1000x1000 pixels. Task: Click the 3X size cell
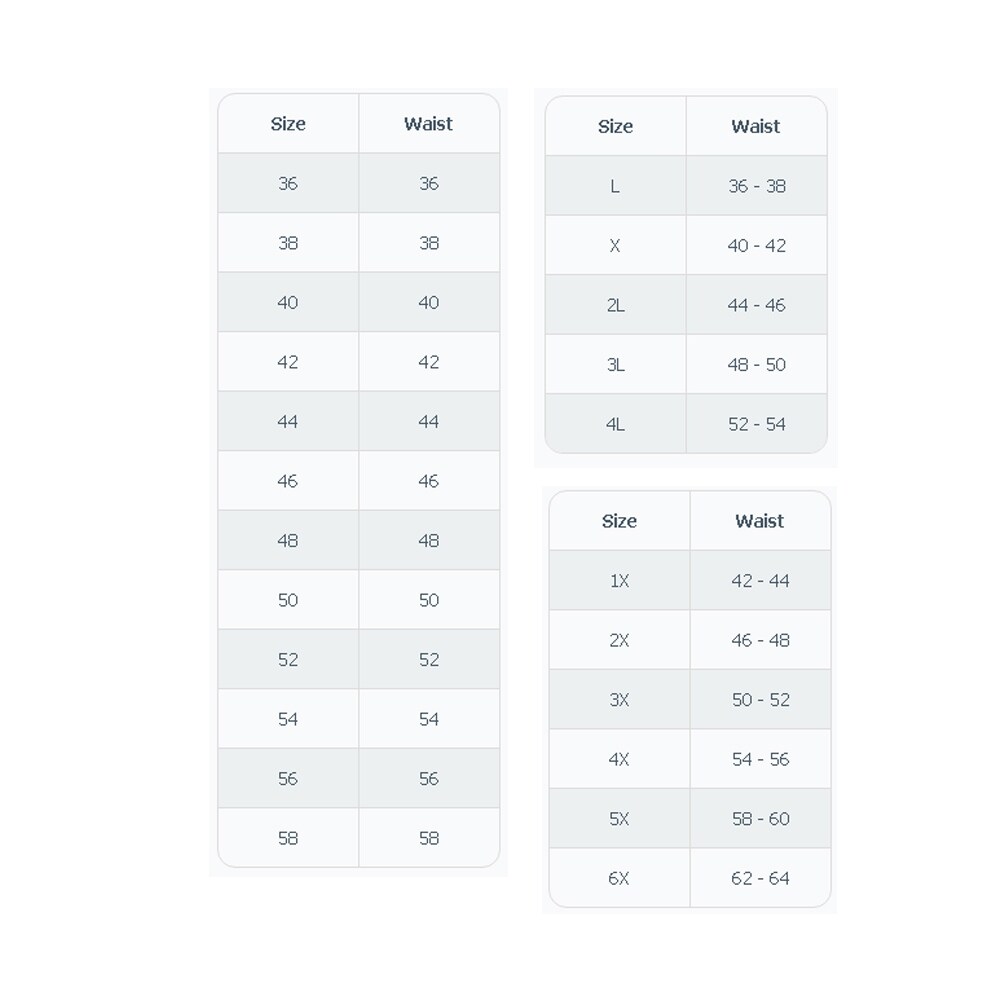(x=619, y=700)
